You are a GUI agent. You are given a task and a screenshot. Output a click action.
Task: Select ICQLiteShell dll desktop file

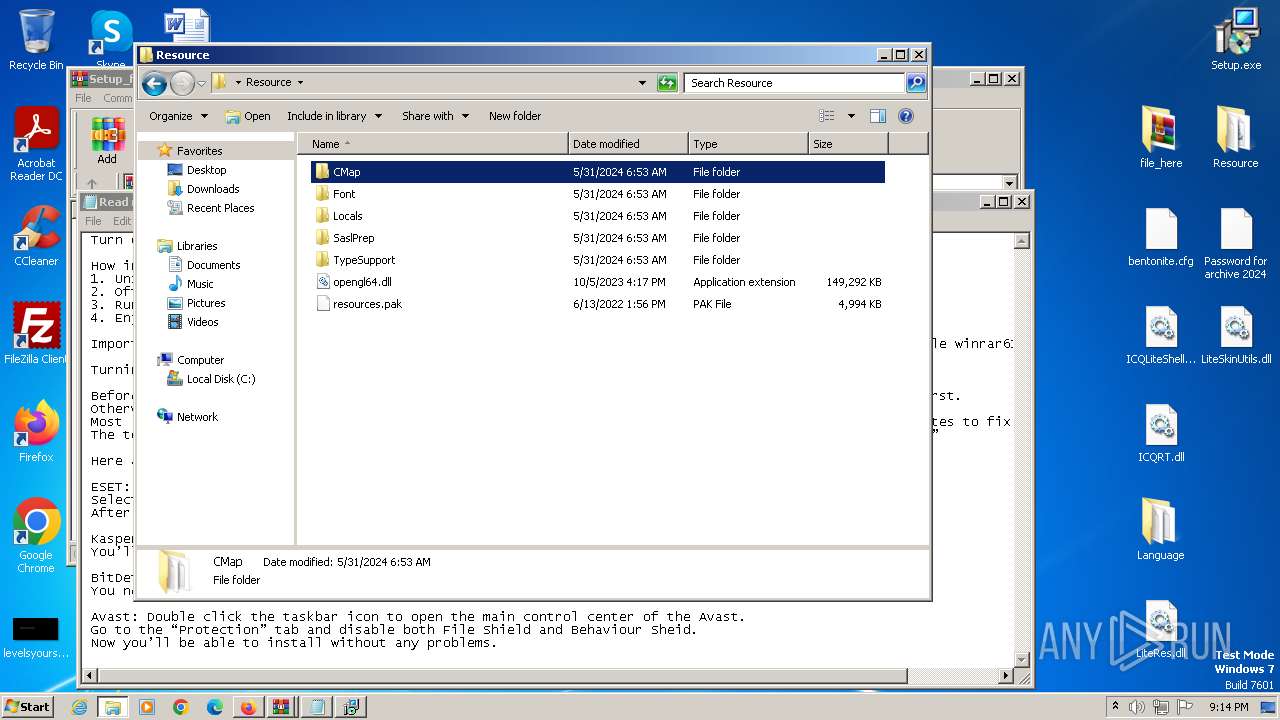tap(1160, 335)
